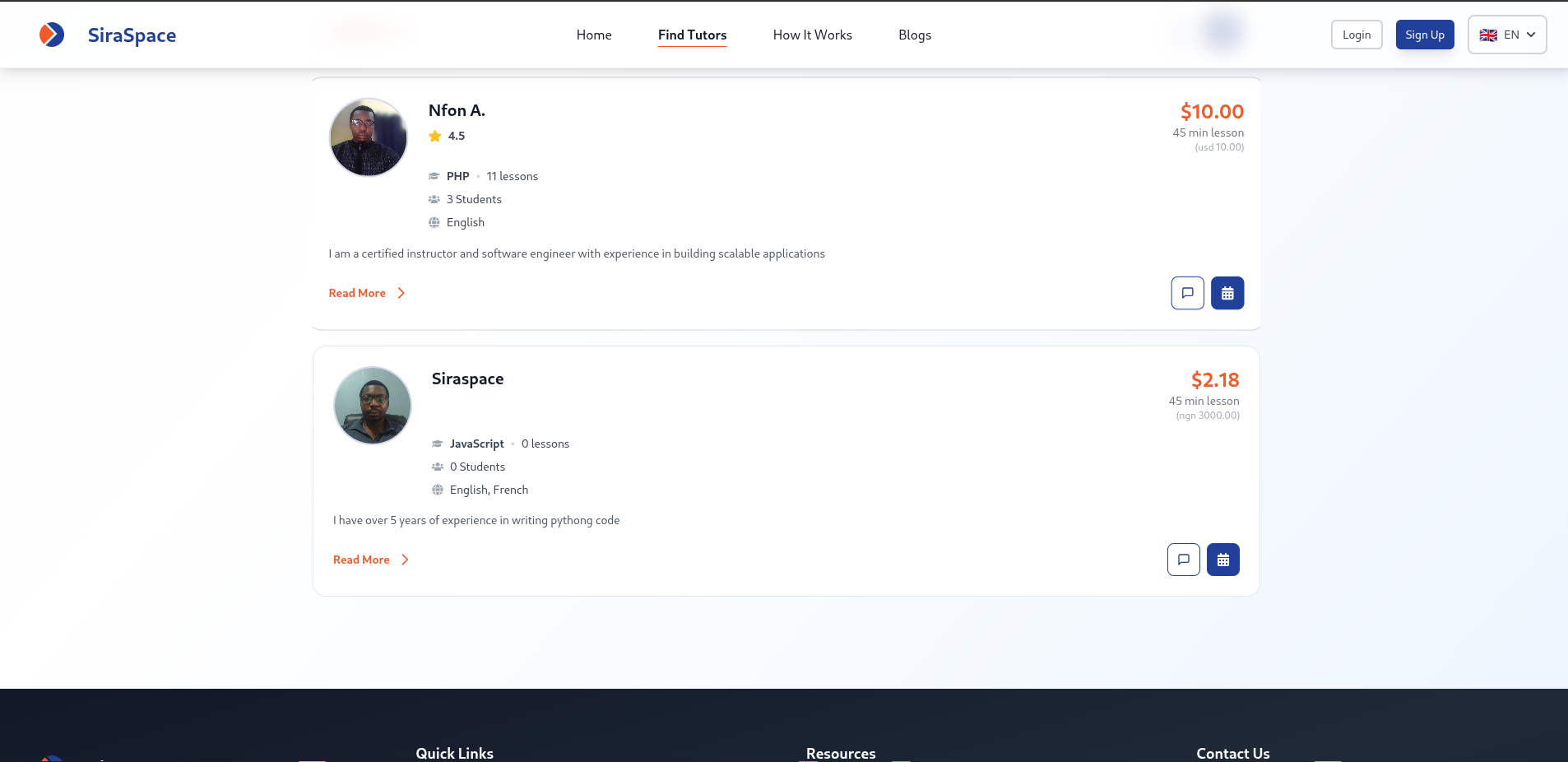Click Nfon's certified instructor description

(x=577, y=253)
